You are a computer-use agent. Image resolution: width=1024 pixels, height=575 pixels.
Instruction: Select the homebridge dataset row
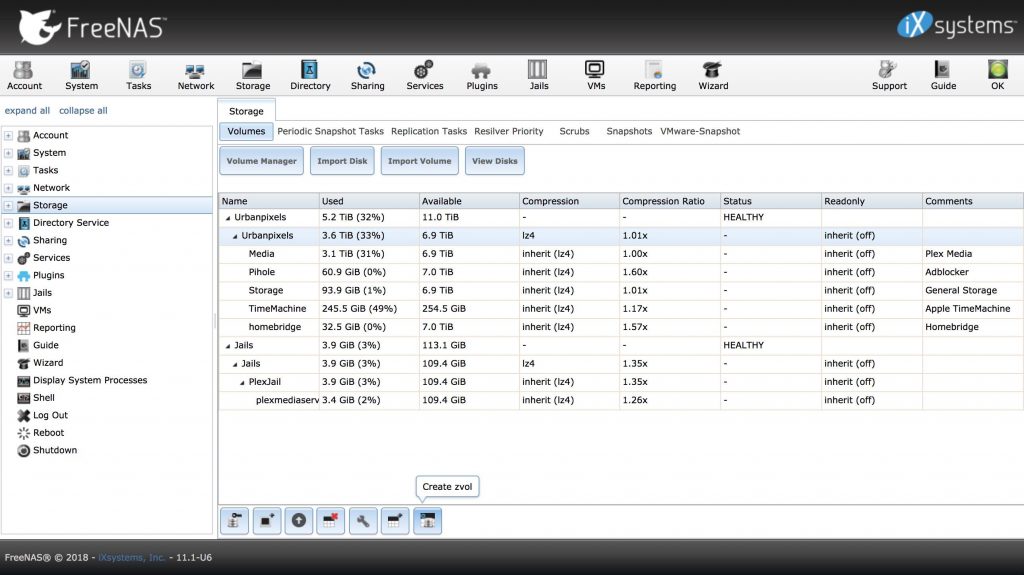click(x=621, y=327)
